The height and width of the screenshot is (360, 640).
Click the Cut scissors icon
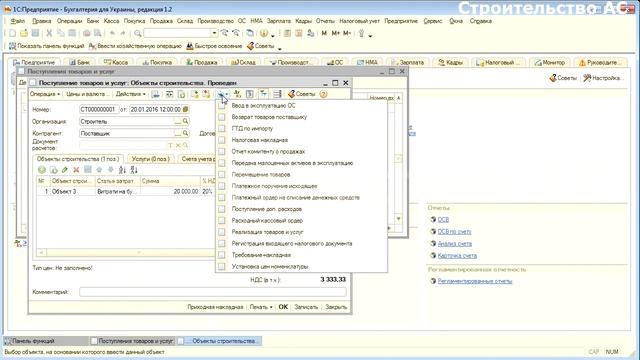(x=49, y=33)
